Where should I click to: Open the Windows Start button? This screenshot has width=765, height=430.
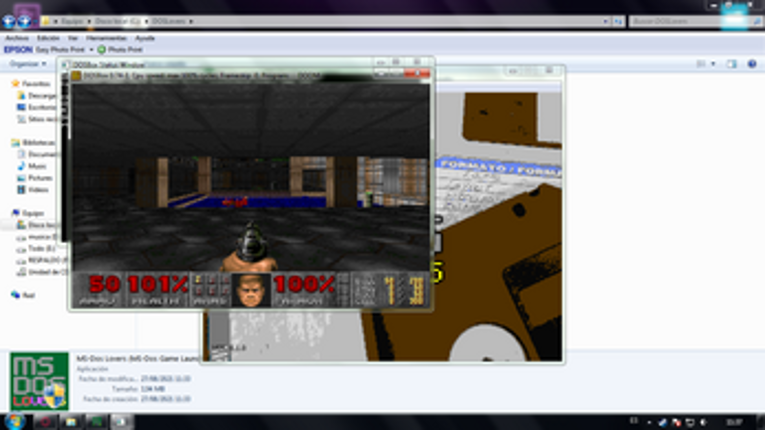coord(15,421)
